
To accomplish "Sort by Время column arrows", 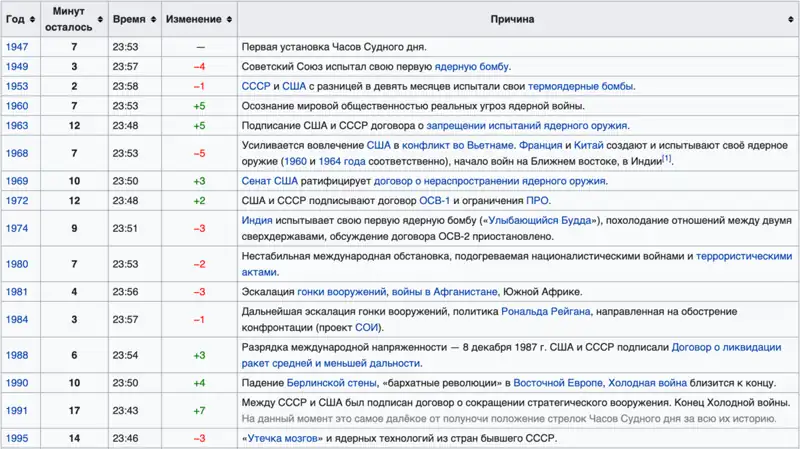I will point(153,19).
